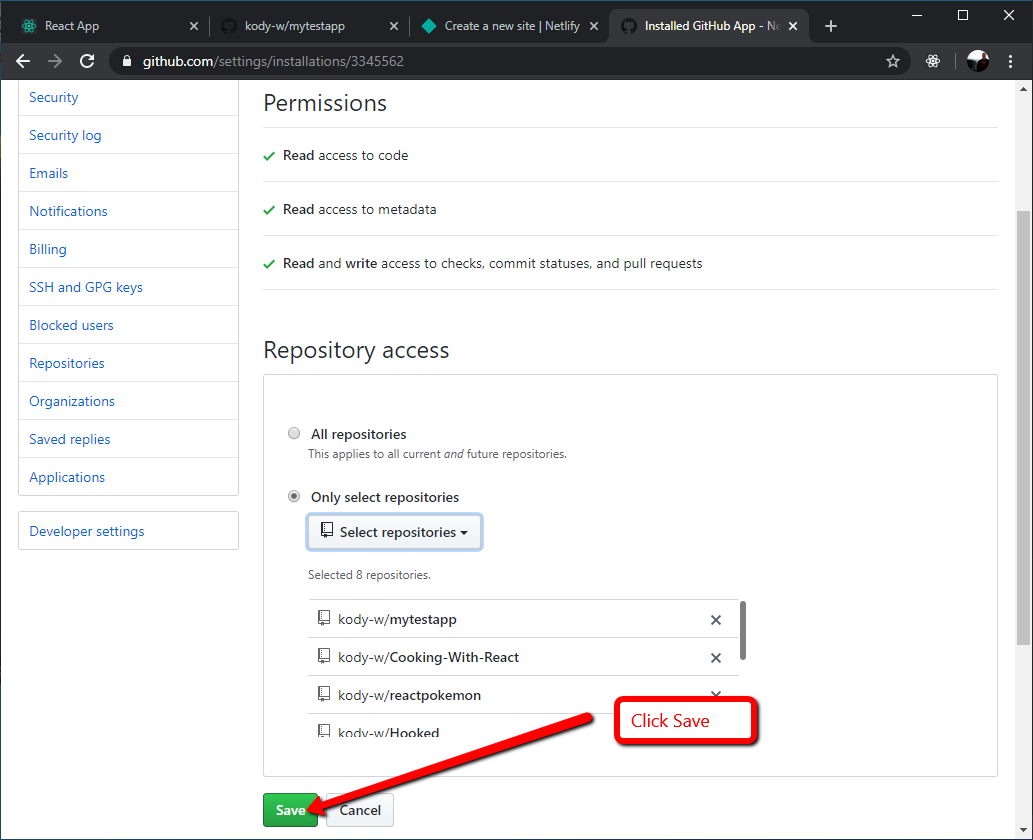Click the padlock icon in the address bar
The image size is (1033, 840).
pyautogui.click(x=126, y=61)
